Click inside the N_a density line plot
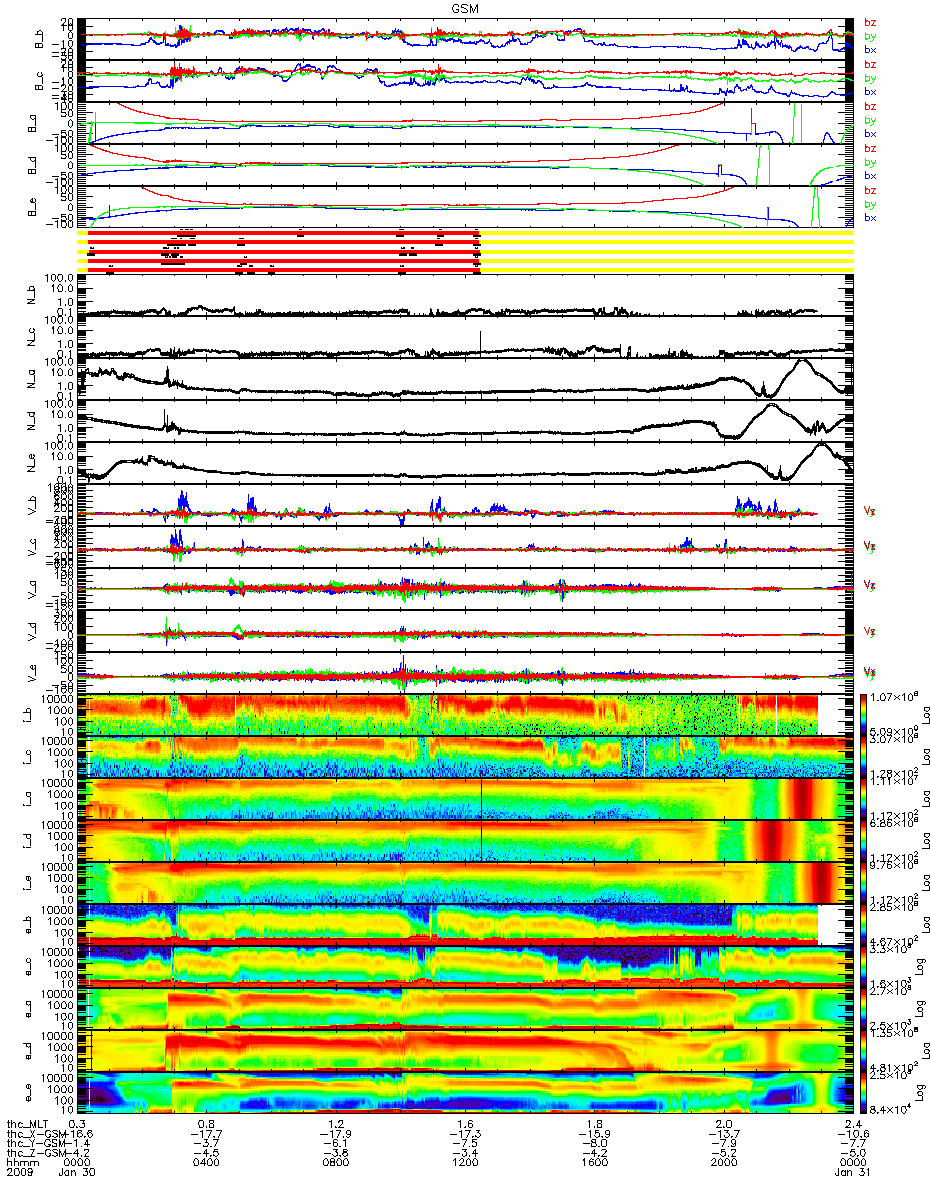 coord(465,381)
